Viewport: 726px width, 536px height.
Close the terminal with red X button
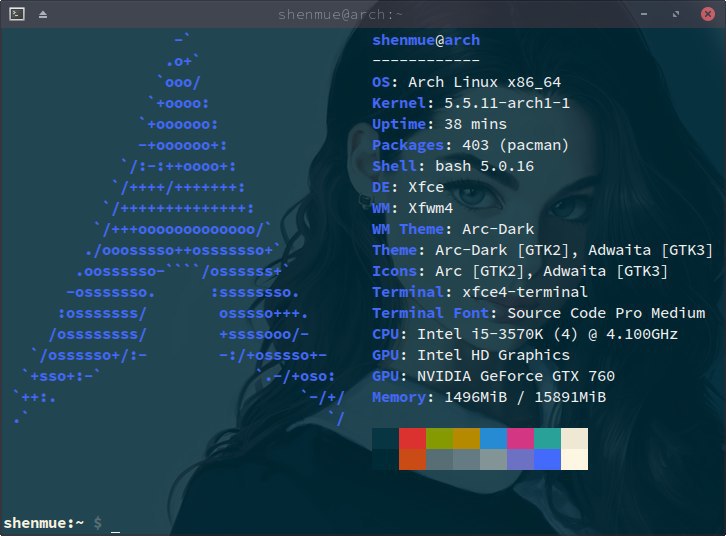[707, 14]
